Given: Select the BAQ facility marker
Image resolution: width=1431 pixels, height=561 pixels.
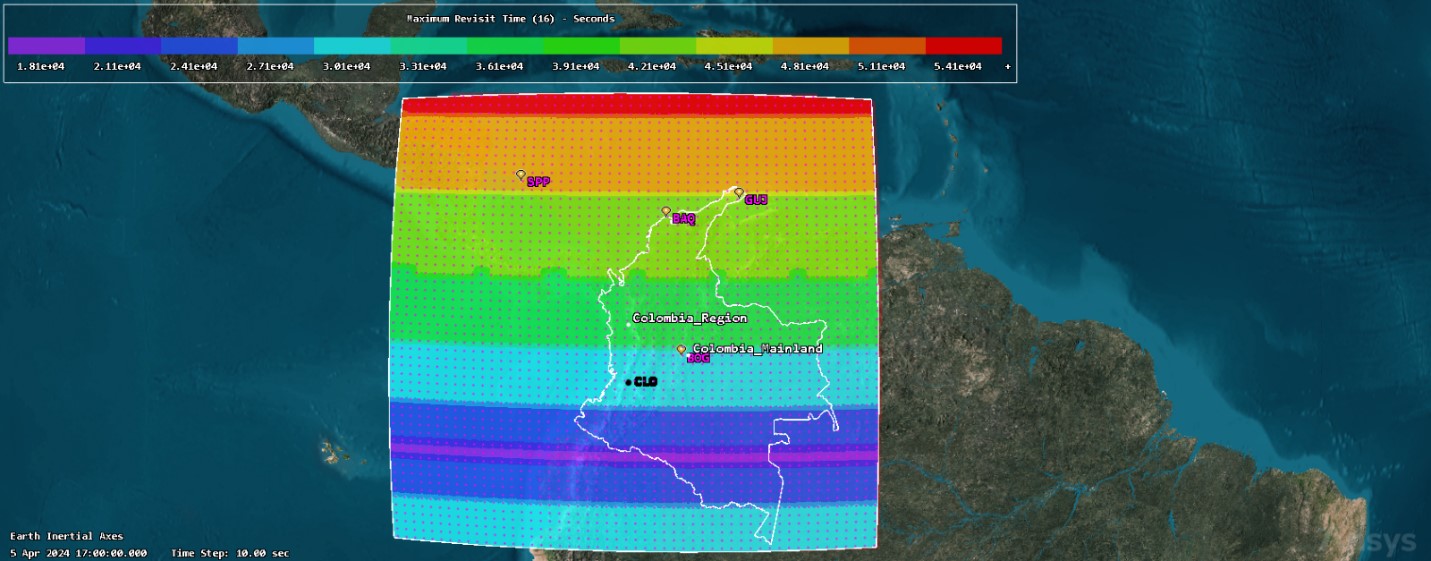Looking at the screenshot, I should [666, 211].
